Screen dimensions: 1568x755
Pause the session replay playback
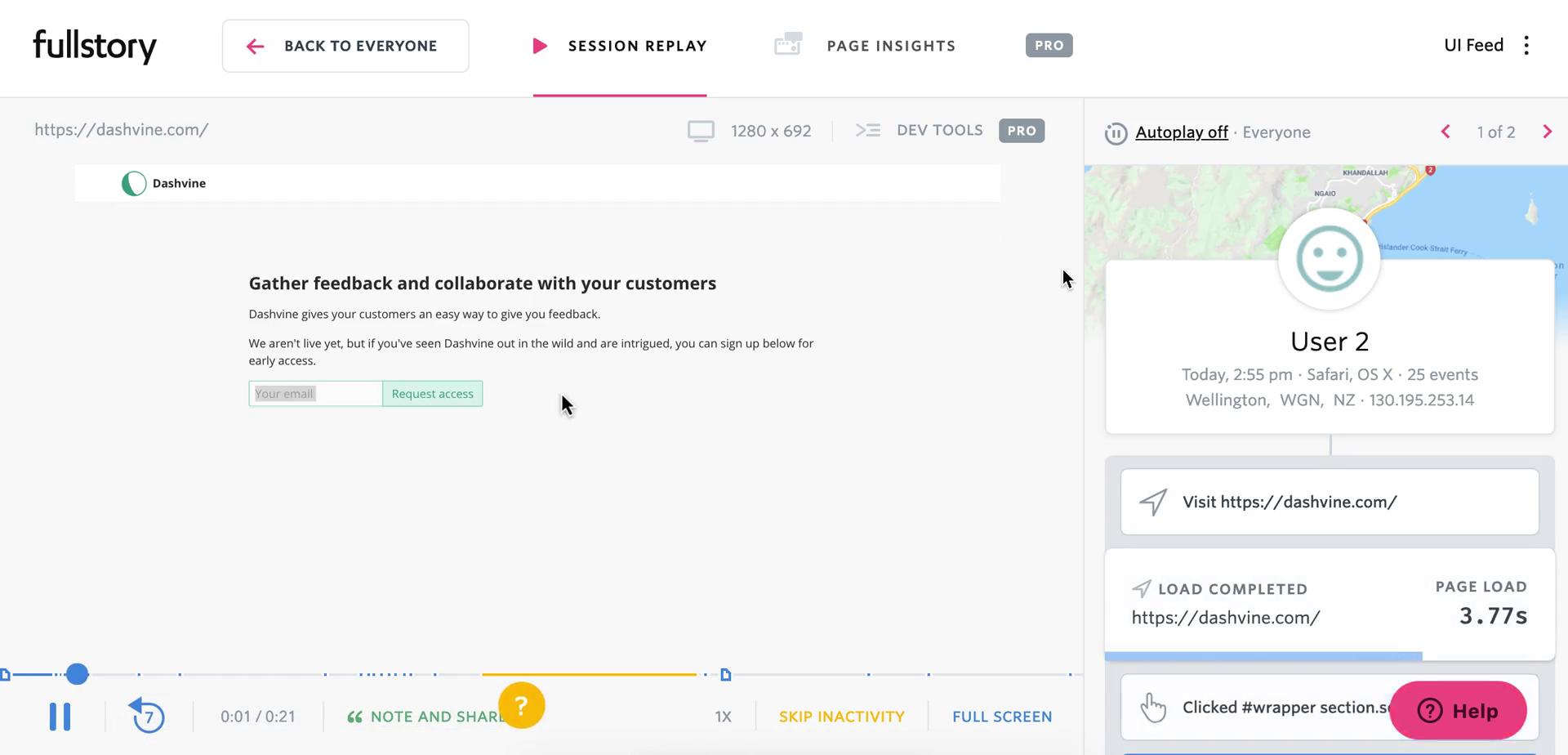60,717
